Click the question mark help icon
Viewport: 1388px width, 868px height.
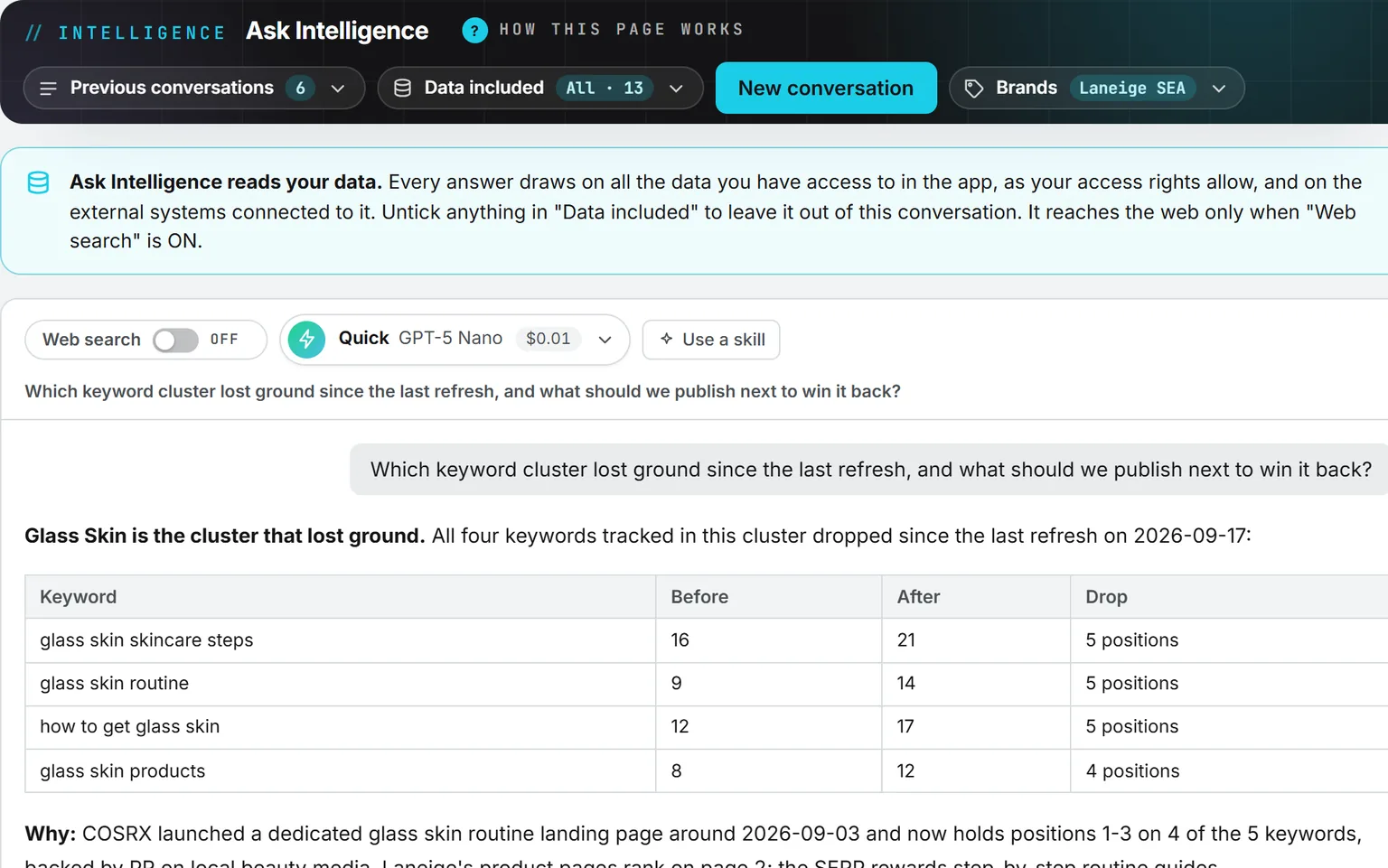474,31
